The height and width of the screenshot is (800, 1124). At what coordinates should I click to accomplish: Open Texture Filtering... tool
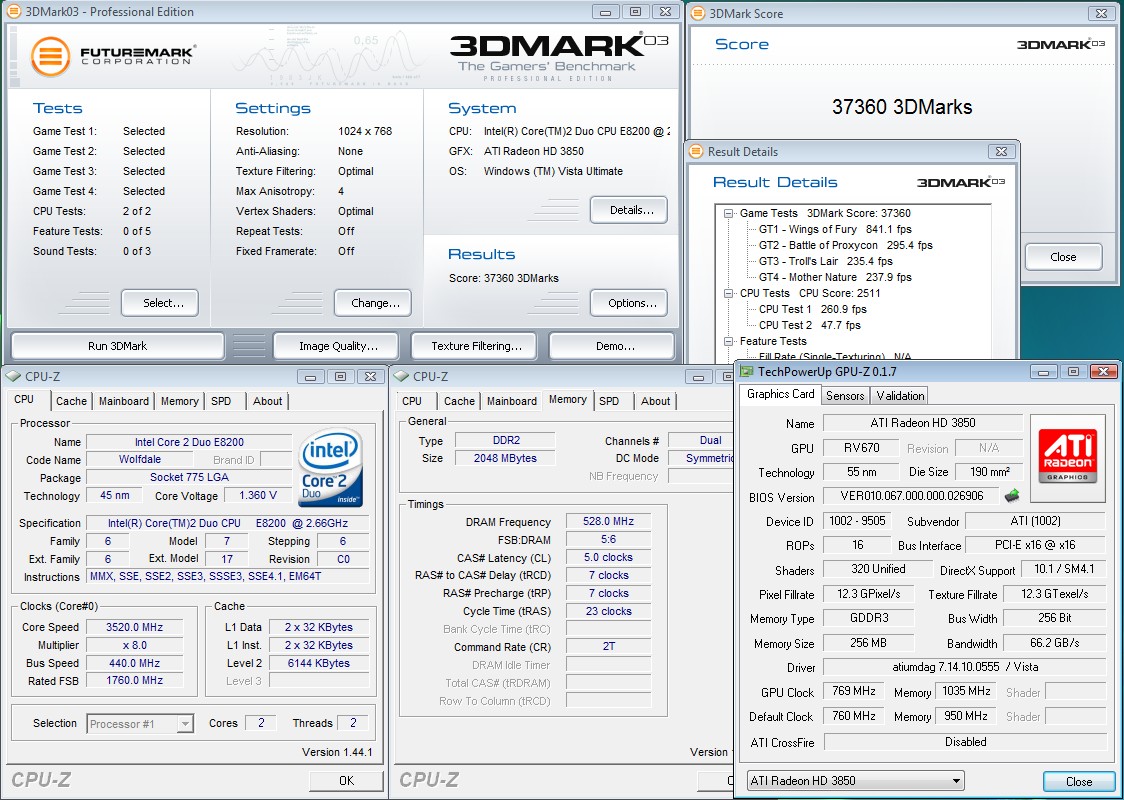point(474,346)
